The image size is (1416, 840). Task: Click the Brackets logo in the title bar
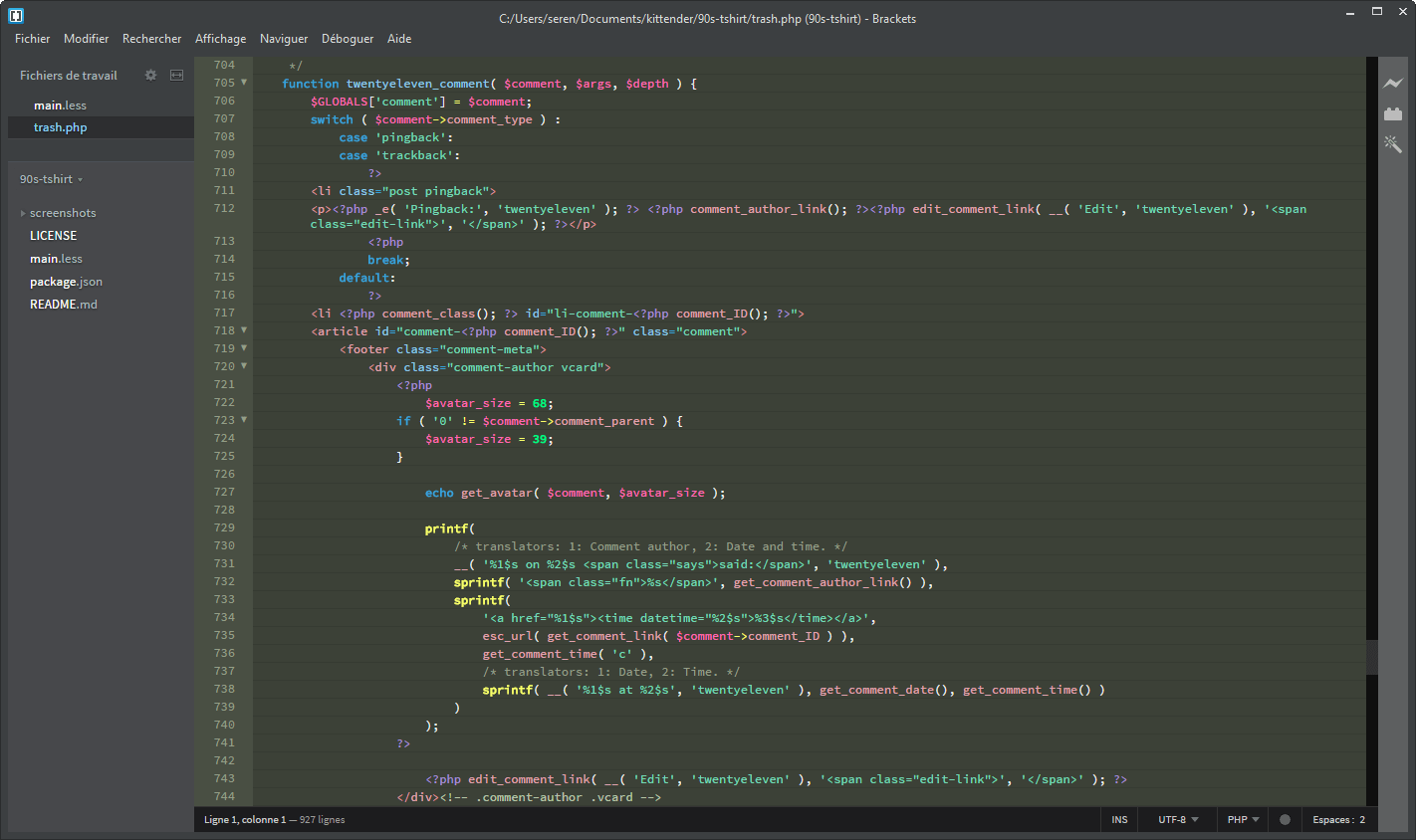pyautogui.click(x=16, y=15)
